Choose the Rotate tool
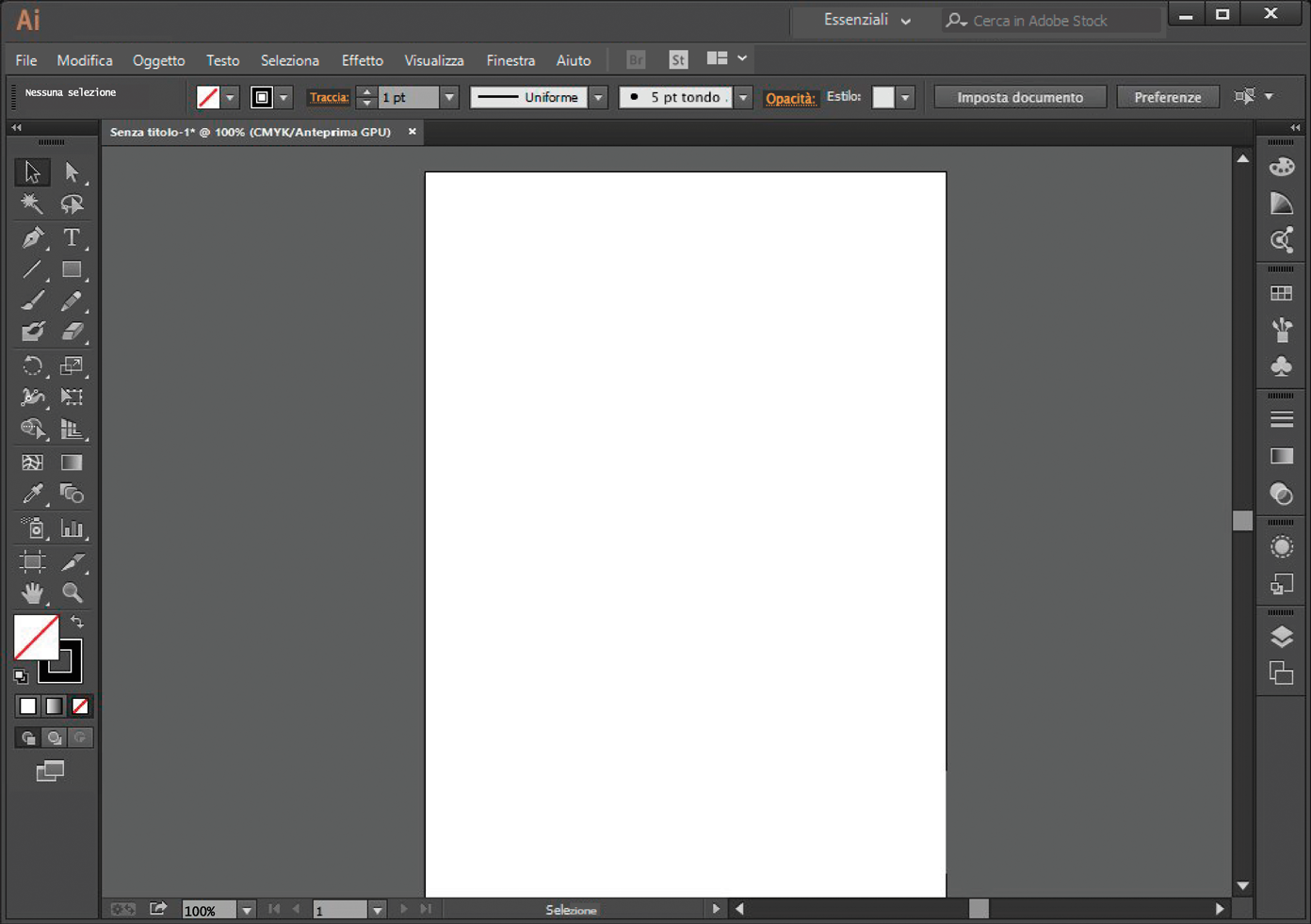 [x=32, y=365]
